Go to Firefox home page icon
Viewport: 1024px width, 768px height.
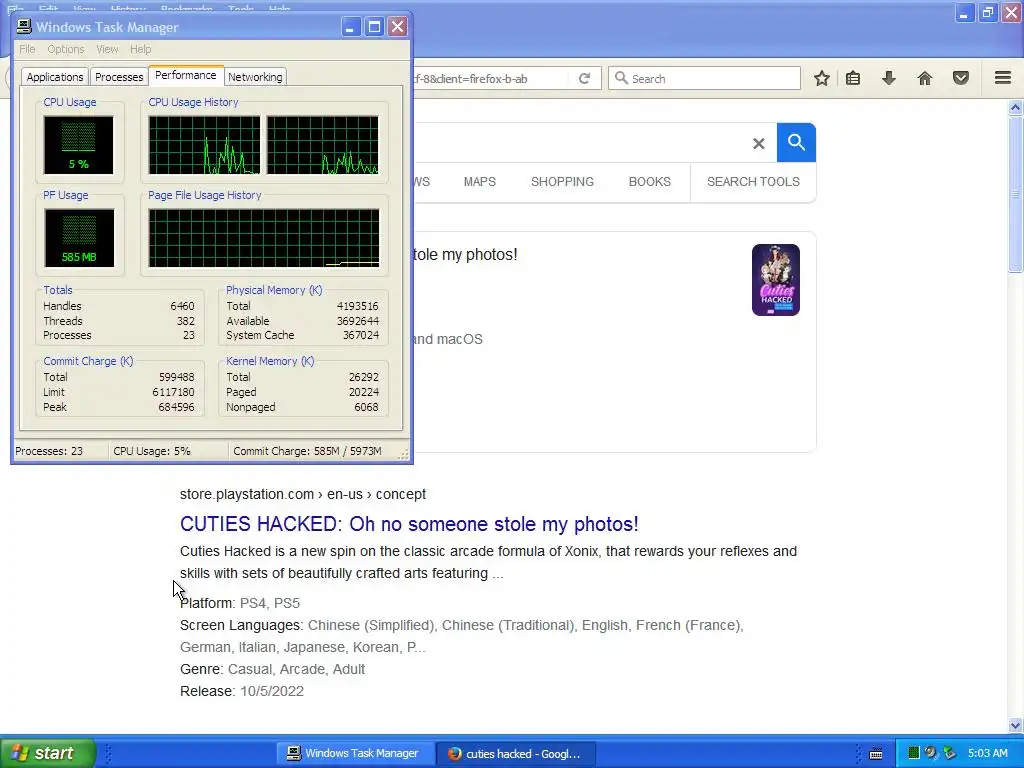[925, 78]
